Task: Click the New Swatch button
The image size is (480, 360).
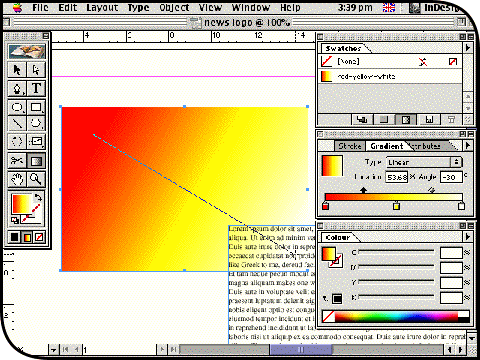Action: tap(429, 119)
